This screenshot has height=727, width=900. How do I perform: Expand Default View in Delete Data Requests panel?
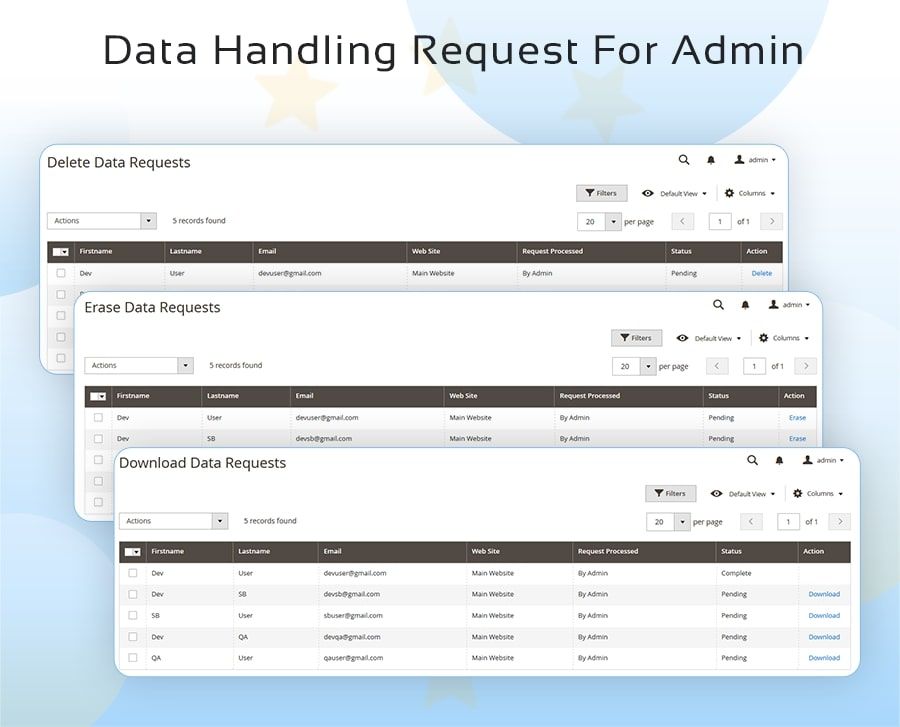(x=674, y=193)
